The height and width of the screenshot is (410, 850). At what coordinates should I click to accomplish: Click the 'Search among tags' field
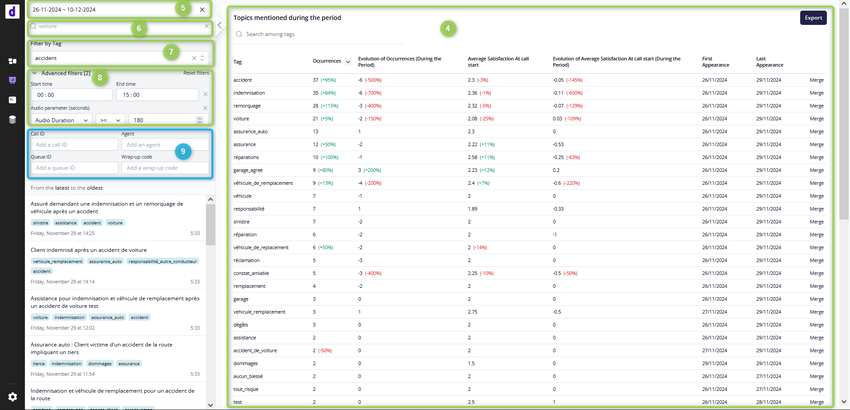pos(300,35)
